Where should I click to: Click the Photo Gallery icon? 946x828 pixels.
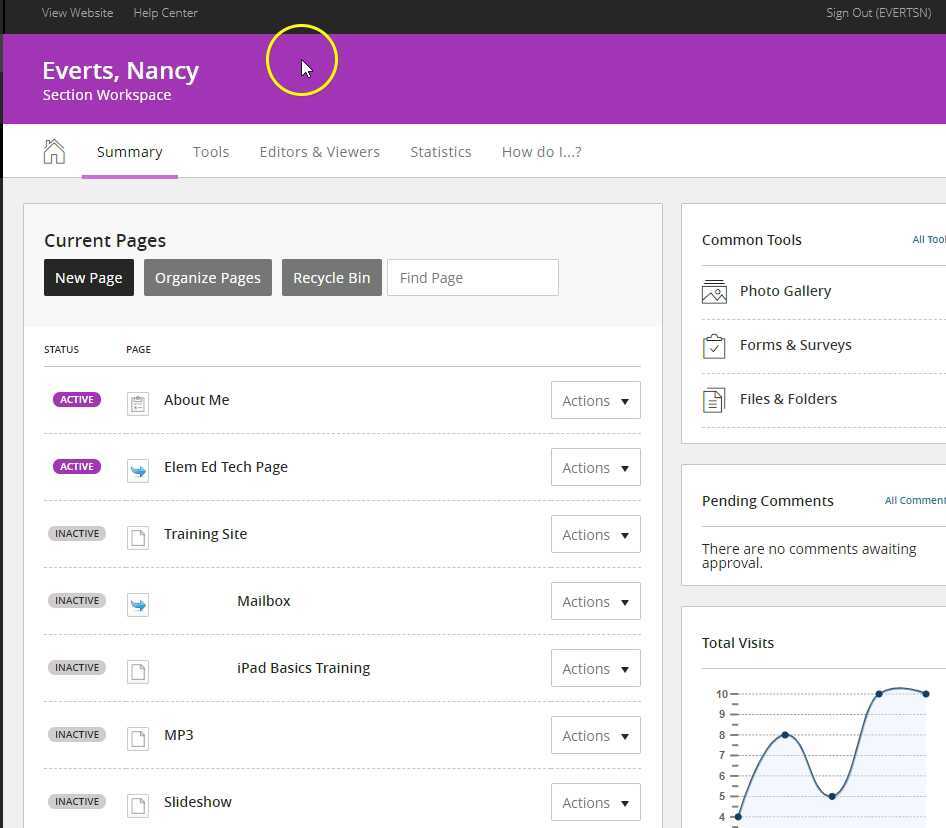(x=714, y=292)
